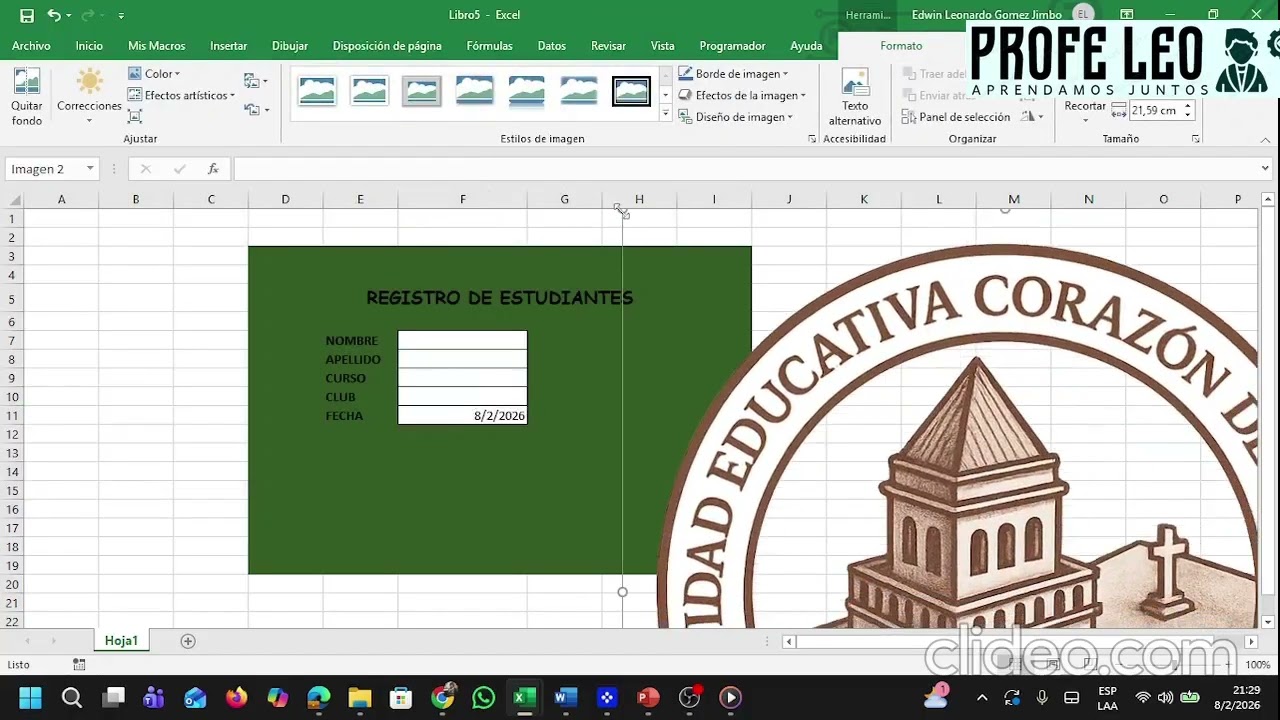Screen dimensions: 1280x720
Task: Open Efectos de la imagen dropdown
Action: 742,95
